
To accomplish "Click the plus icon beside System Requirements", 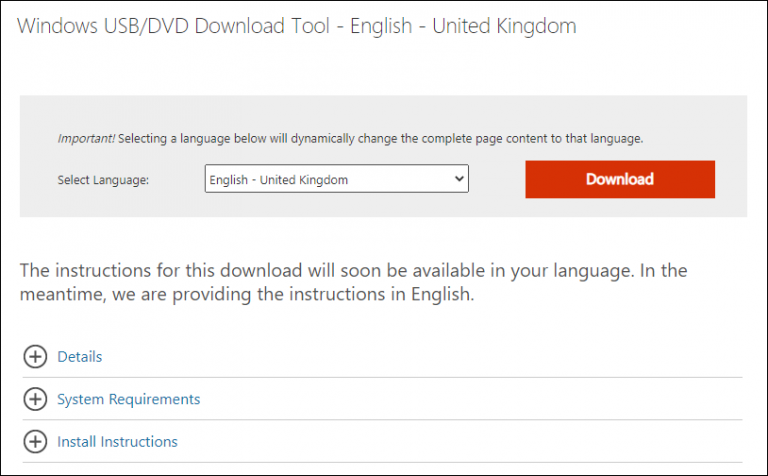I will 35,399.
